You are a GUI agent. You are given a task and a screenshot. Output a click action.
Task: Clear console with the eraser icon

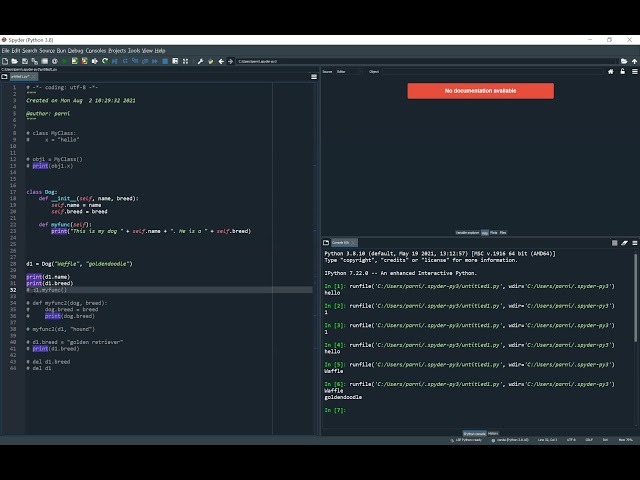[624, 243]
